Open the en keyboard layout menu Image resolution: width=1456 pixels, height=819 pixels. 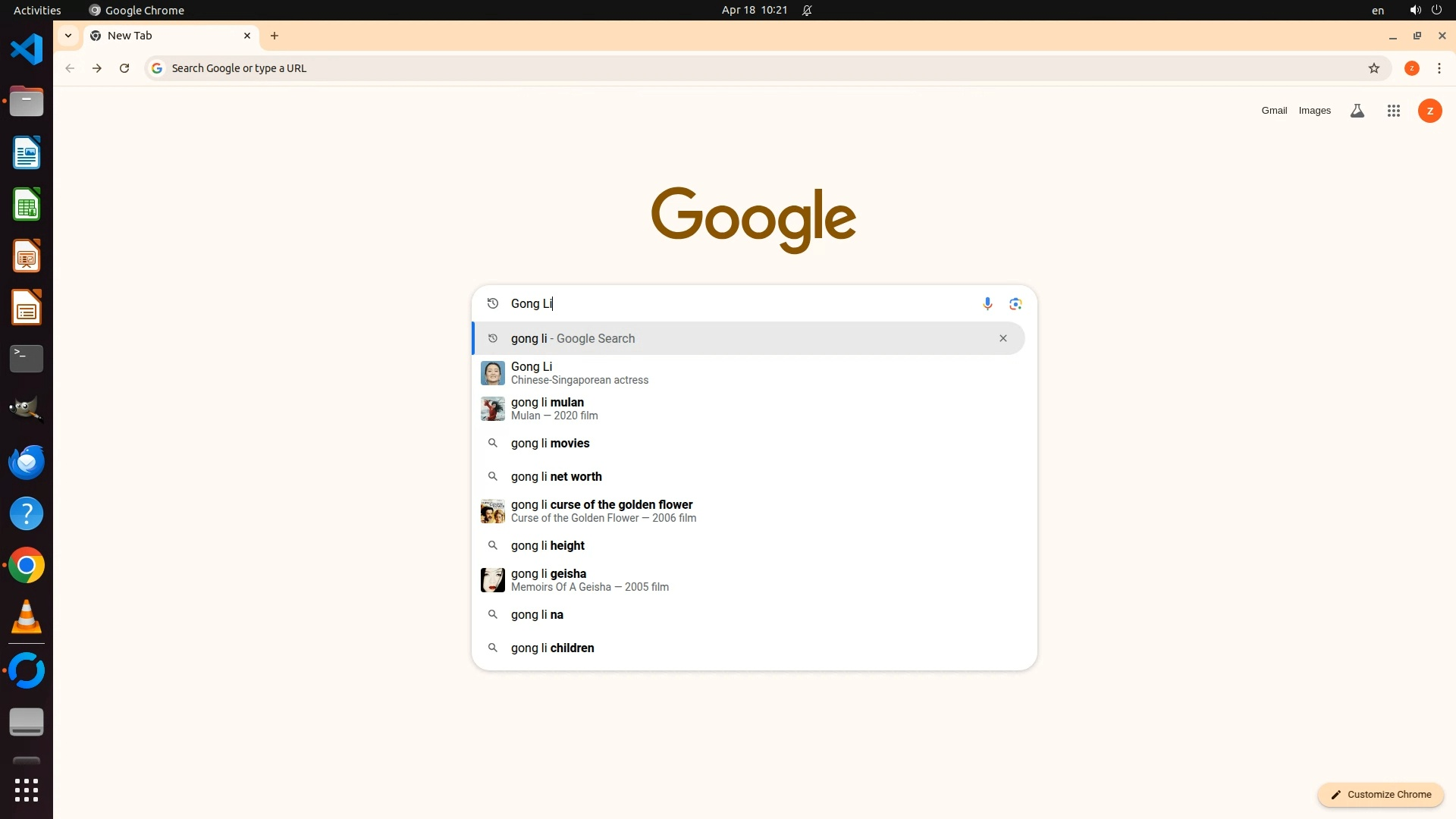tap(1378, 10)
